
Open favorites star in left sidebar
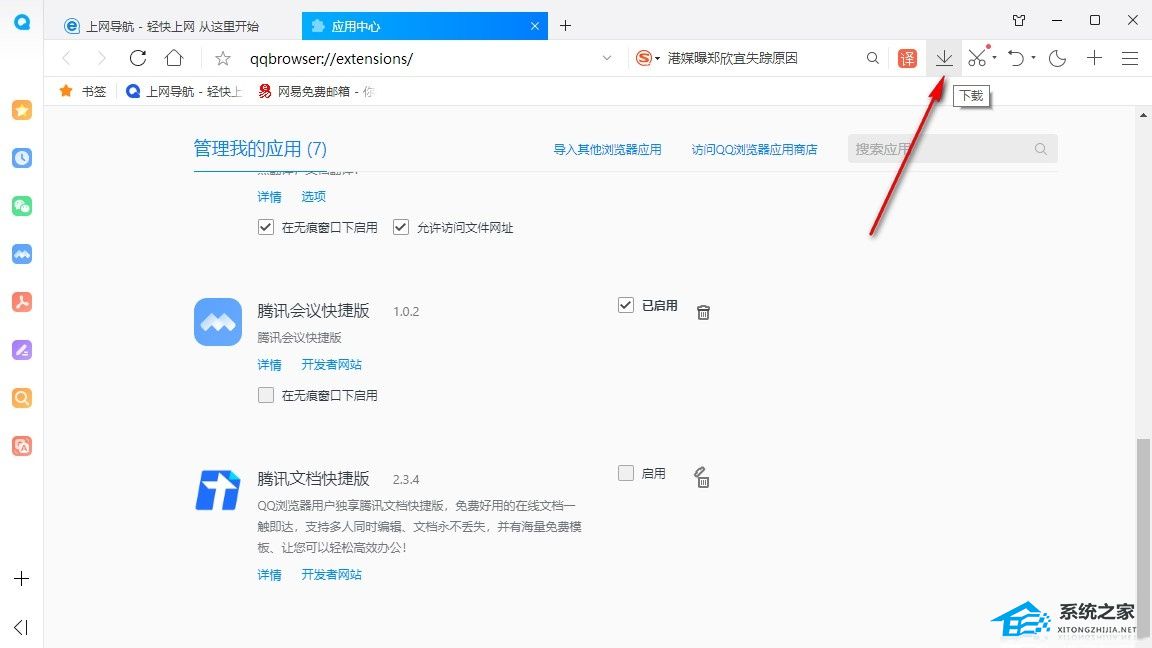(x=22, y=110)
